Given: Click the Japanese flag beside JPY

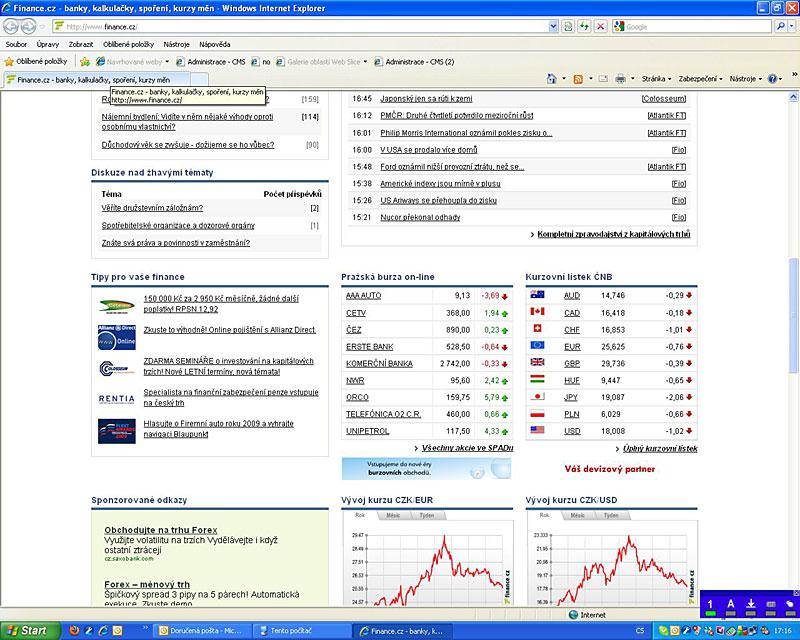Looking at the screenshot, I should point(537,396).
